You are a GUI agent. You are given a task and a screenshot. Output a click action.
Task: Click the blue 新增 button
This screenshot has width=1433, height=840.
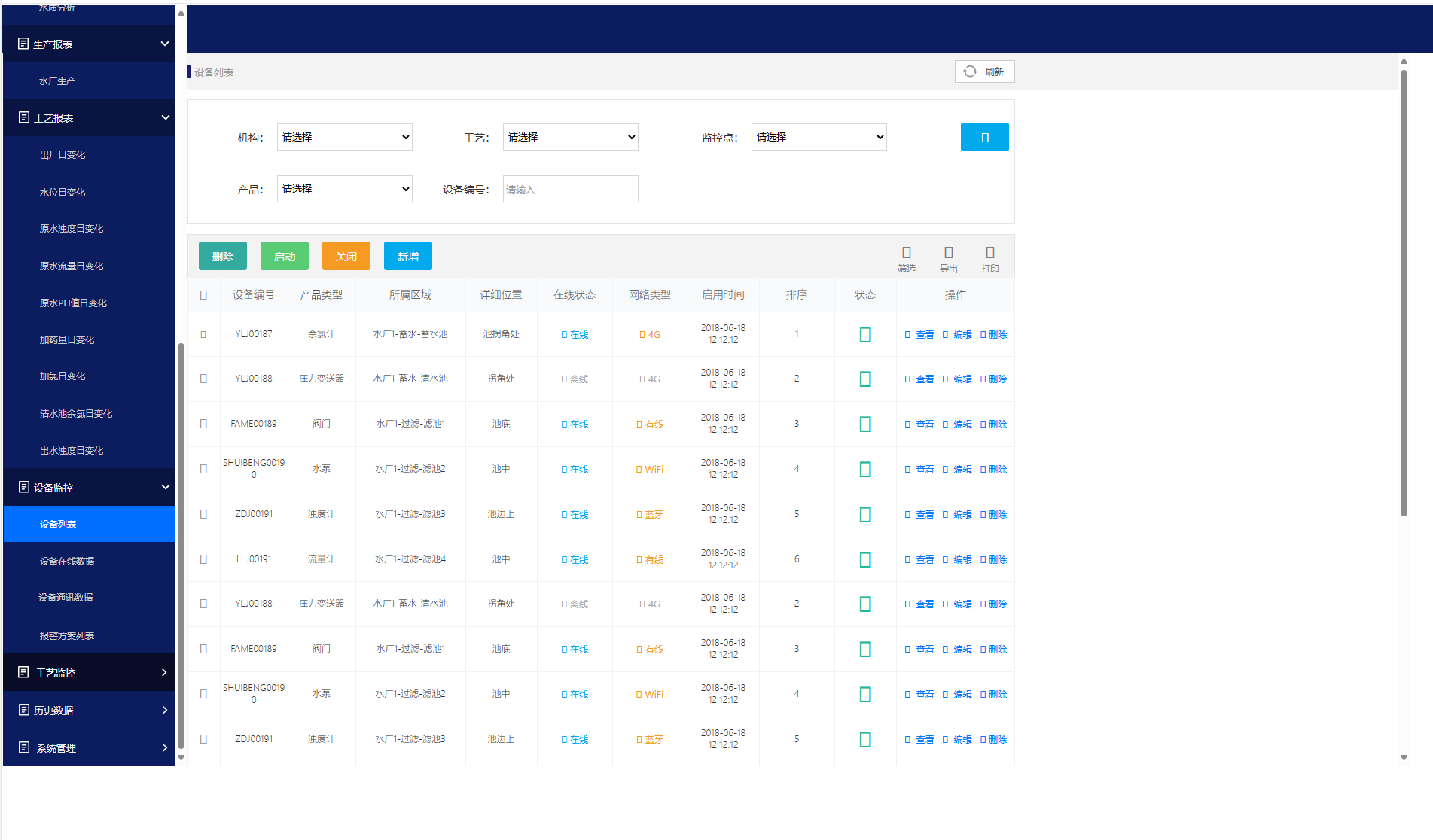pyautogui.click(x=408, y=256)
